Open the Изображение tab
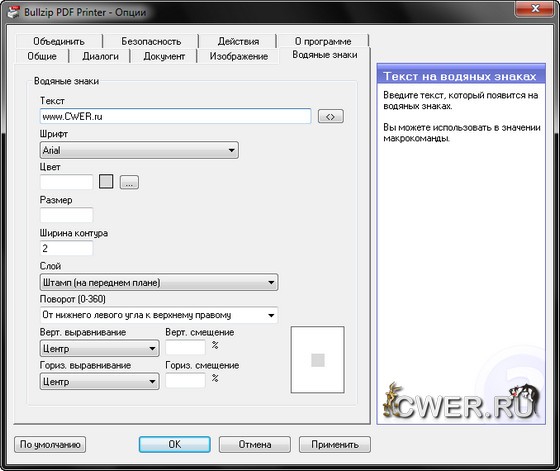This screenshot has height=471, width=560. 239,56
